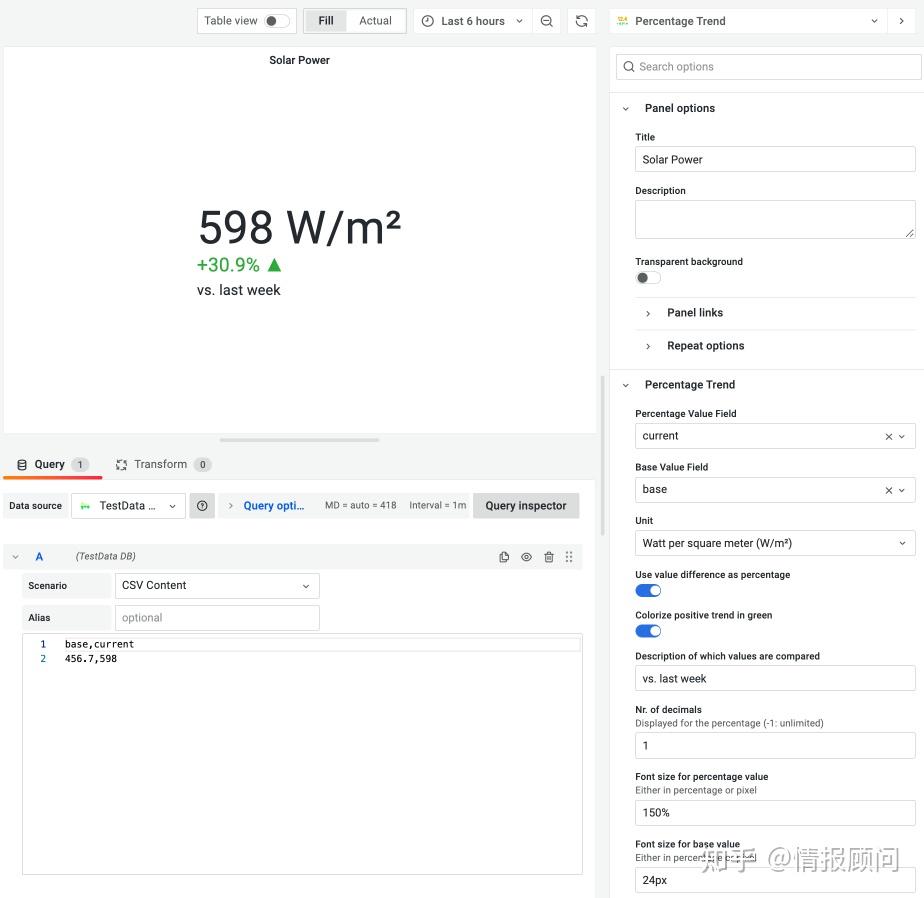Screen dimensions: 924x898
Task: Click the '(TestData DB)' query label
Action: 105,556
